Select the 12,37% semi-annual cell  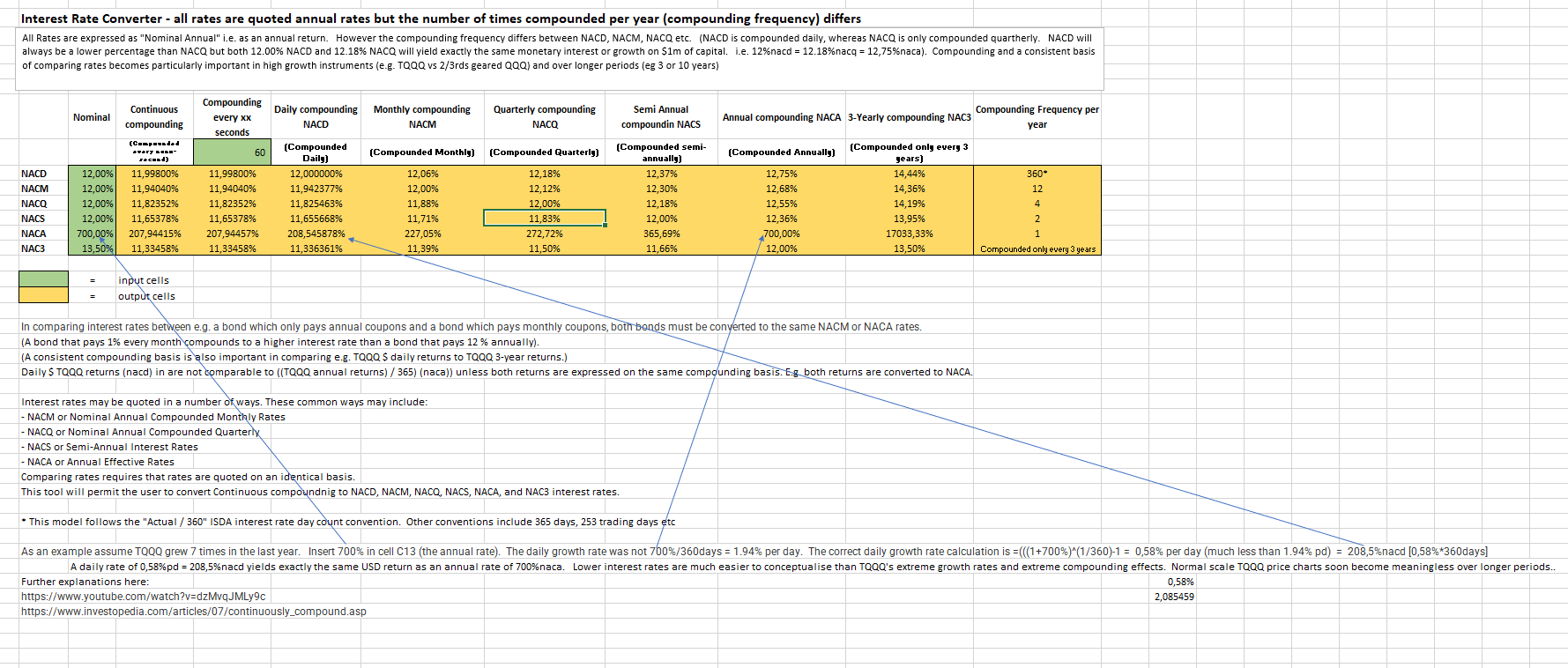coord(661,174)
